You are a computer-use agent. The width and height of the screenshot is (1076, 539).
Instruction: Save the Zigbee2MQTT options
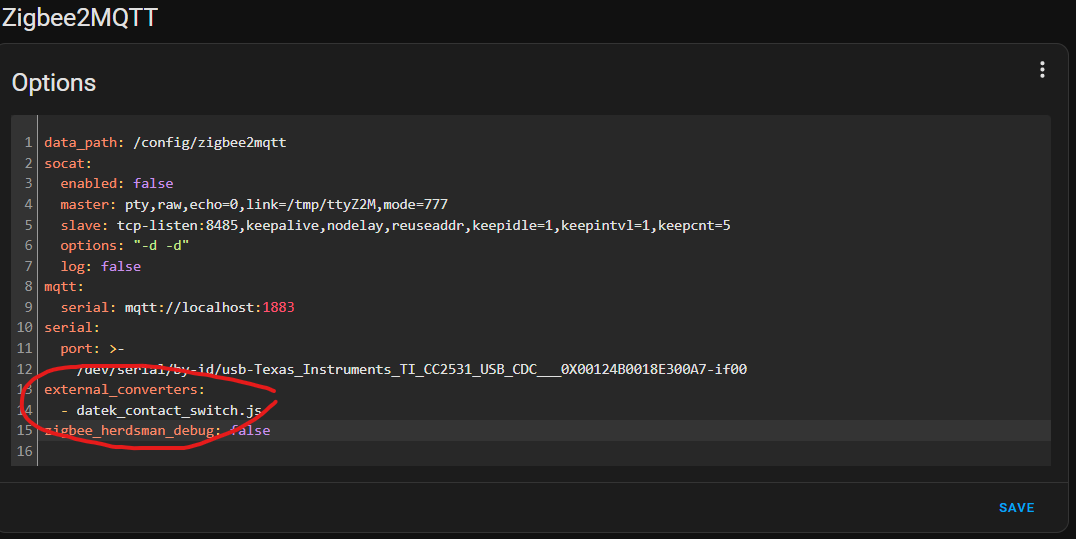[1016, 508]
